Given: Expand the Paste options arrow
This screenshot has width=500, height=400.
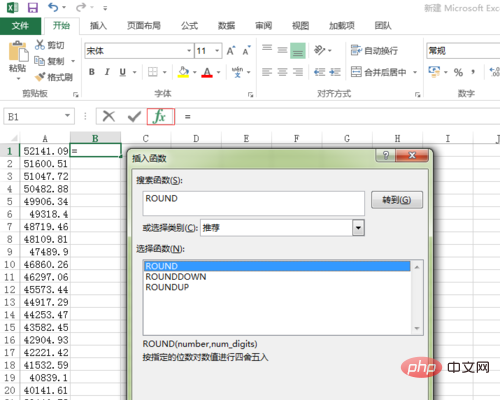Looking at the screenshot, I should point(18,79).
